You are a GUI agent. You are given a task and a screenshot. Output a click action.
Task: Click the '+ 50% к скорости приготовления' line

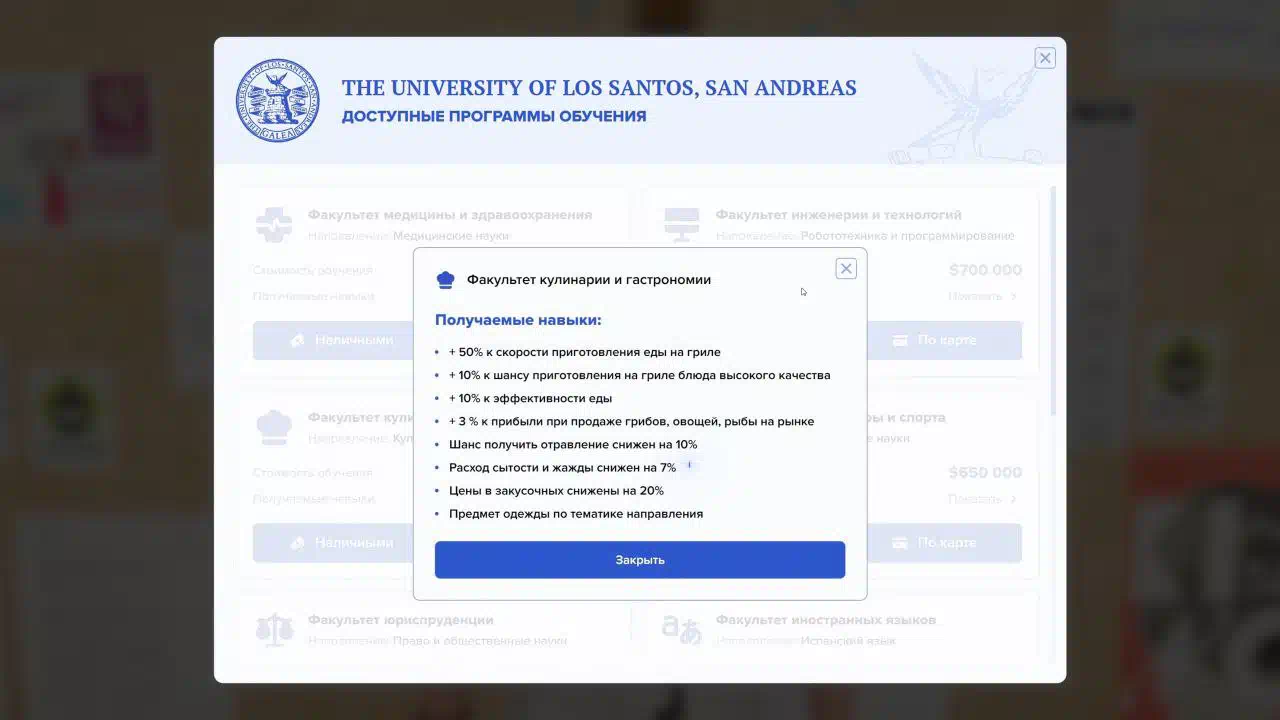click(584, 352)
